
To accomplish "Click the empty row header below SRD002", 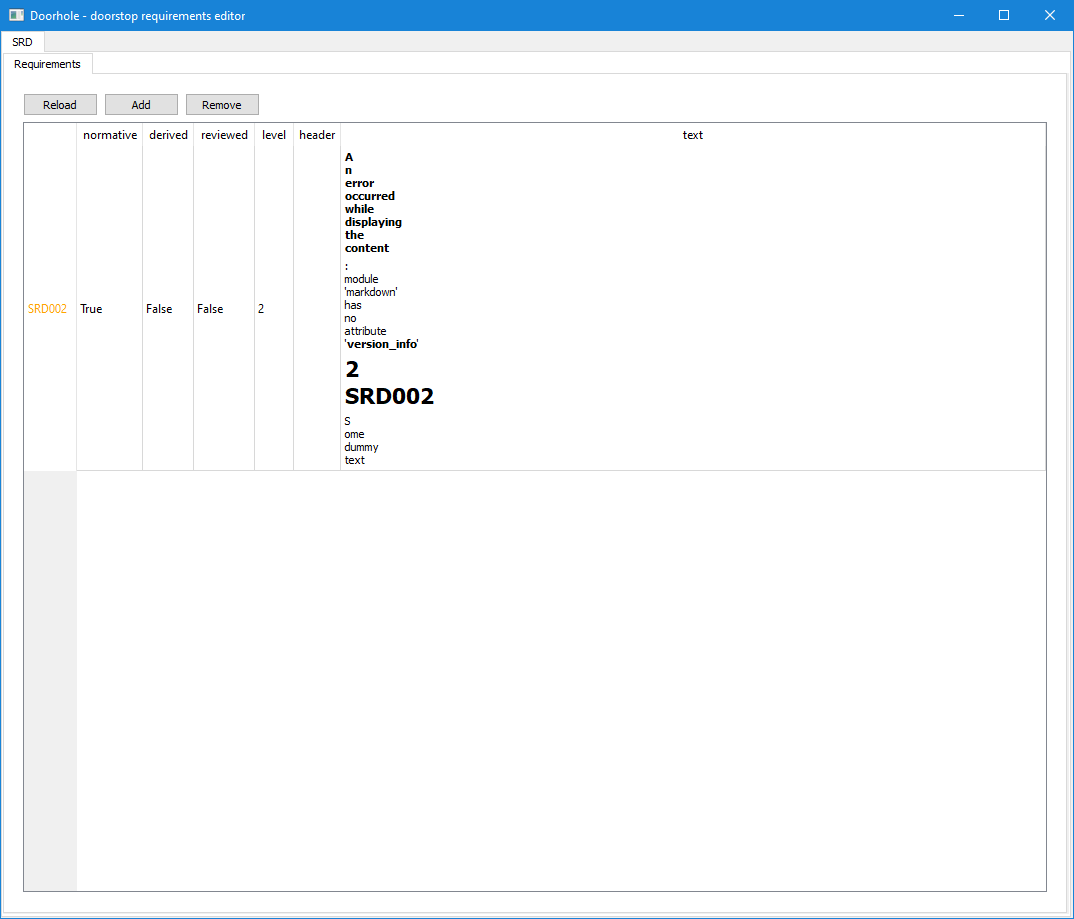I will [48, 680].
